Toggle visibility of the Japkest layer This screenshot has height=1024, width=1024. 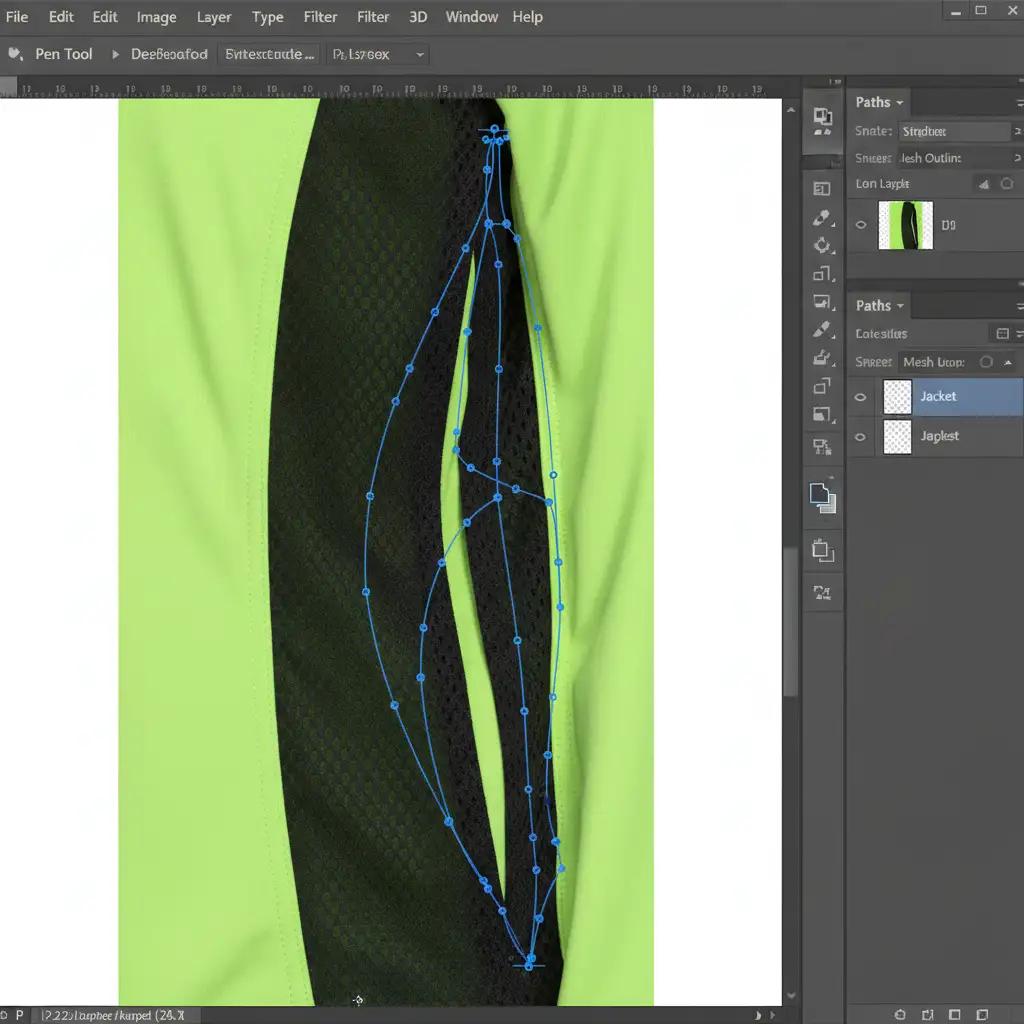click(860, 437)
